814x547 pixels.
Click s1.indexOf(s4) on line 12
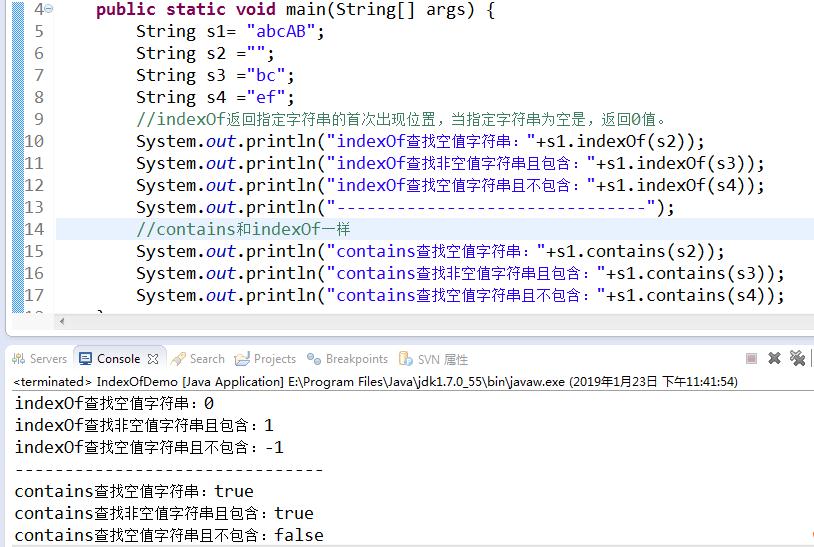click(675, 185)
